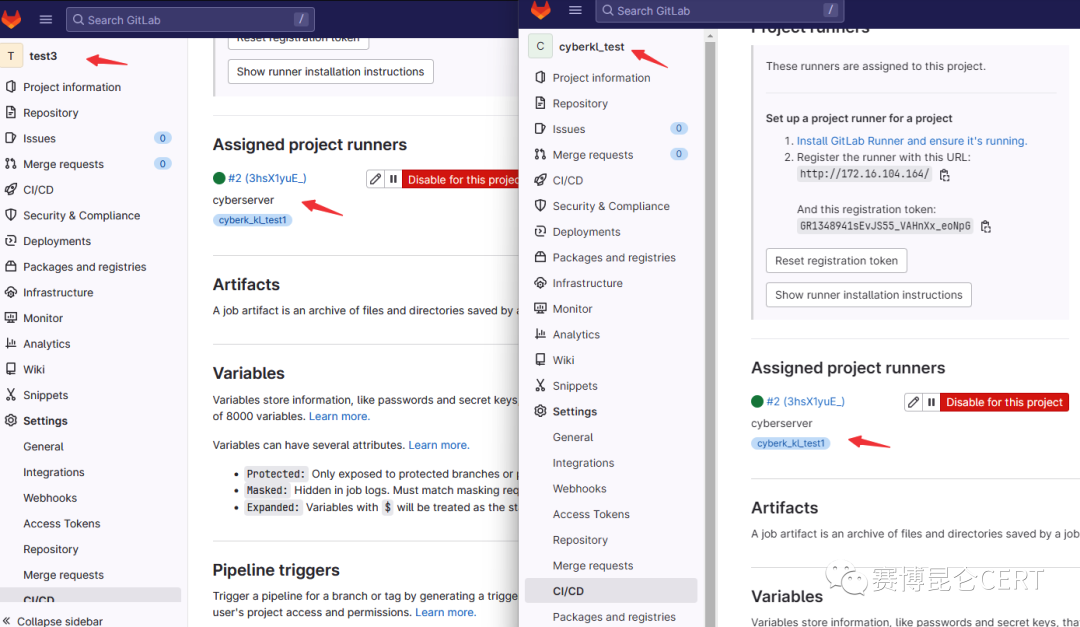Open General settings in test3 sidebar
1080x627 pixels.
43,446
